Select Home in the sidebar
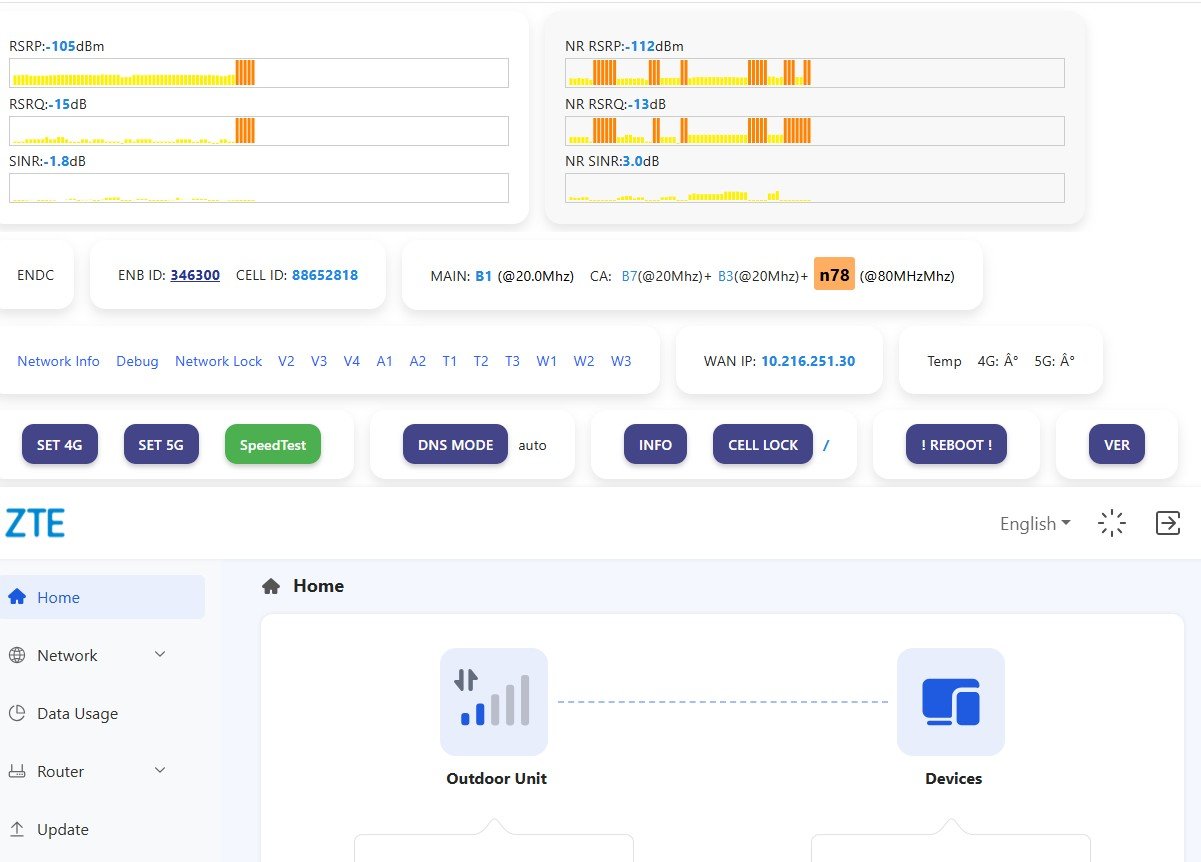Image resolution: width=1201 pixels, height=862 pixels. click(x=58, y=597)
